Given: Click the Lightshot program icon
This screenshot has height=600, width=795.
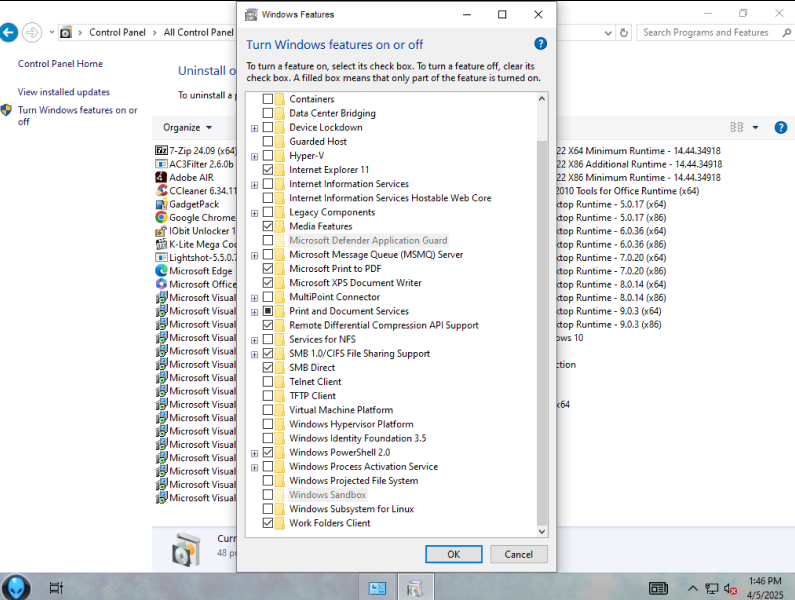Looking at the screenshot, I should [161, 257].
